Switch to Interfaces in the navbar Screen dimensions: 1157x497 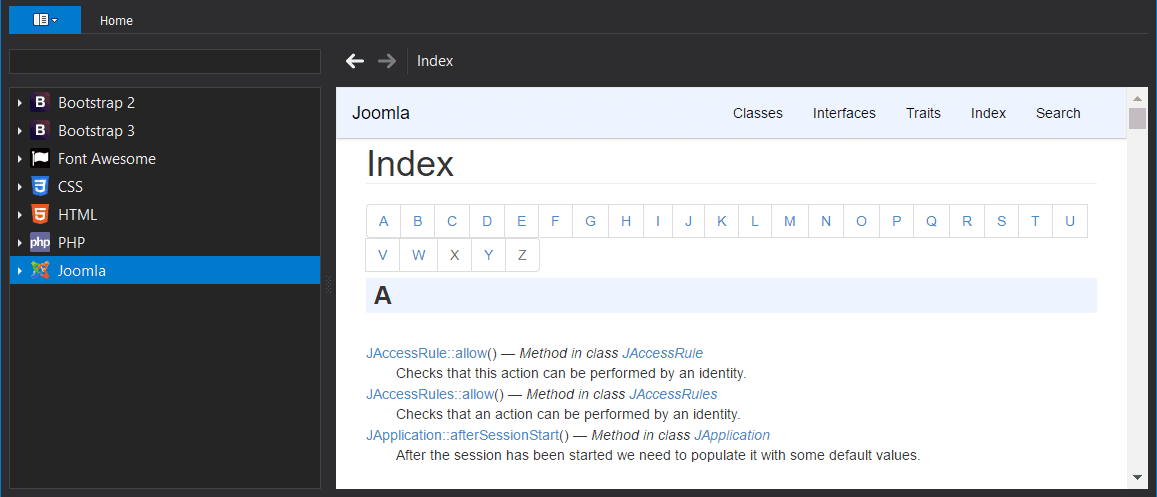pos(844,113)
